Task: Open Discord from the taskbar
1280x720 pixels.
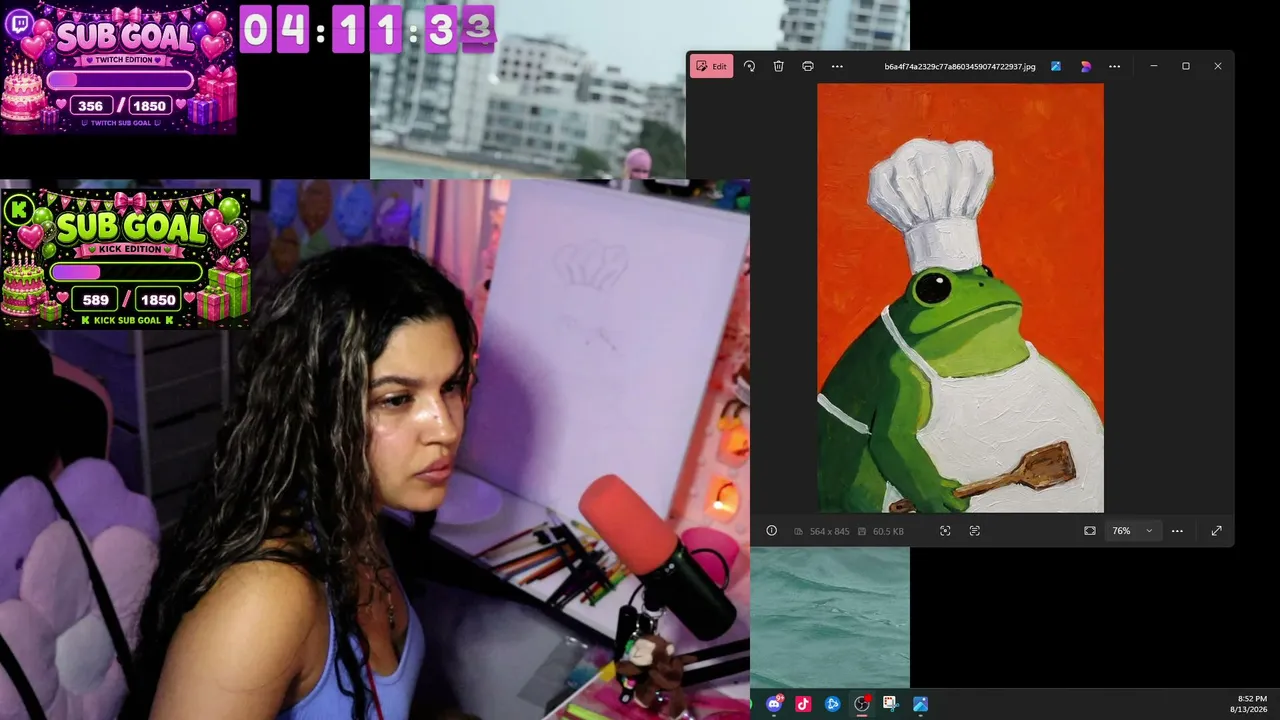Action: [x=774, y=704]
